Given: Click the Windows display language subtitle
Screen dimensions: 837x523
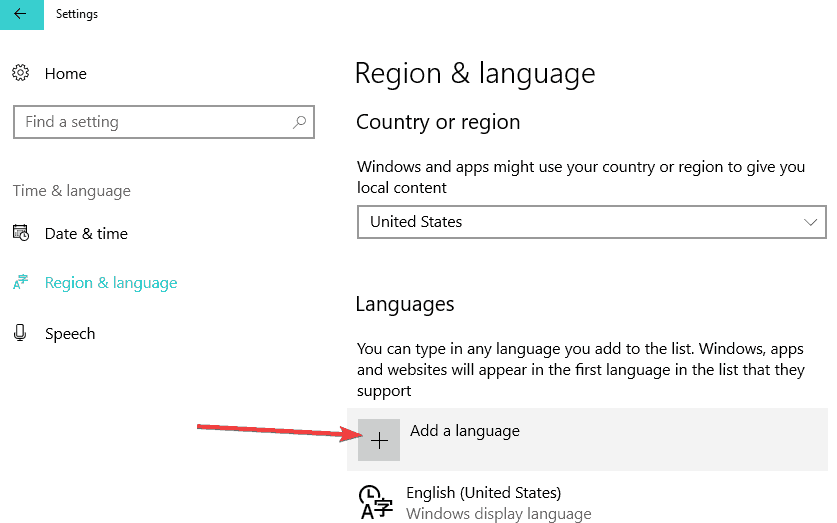Looking at the screenshot, I should point(498,514).
